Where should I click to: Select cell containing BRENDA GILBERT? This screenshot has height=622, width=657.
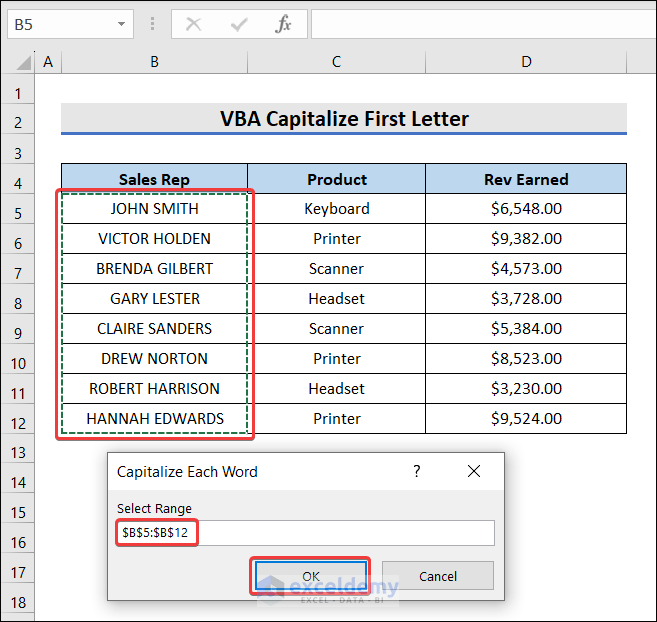155,269
